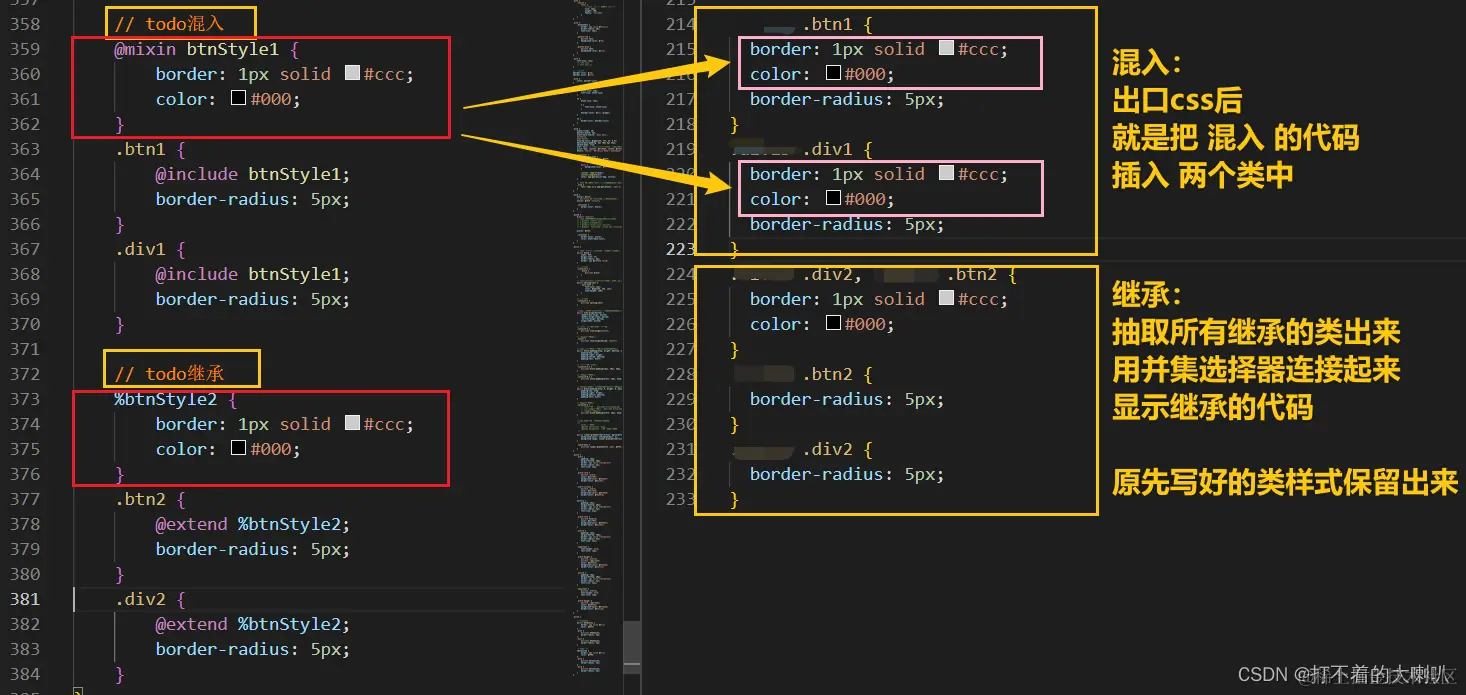The image size is (1466, 695).
Task: Click "@include btnStyle1;" on line 368
Action: (x=253, y=274)
